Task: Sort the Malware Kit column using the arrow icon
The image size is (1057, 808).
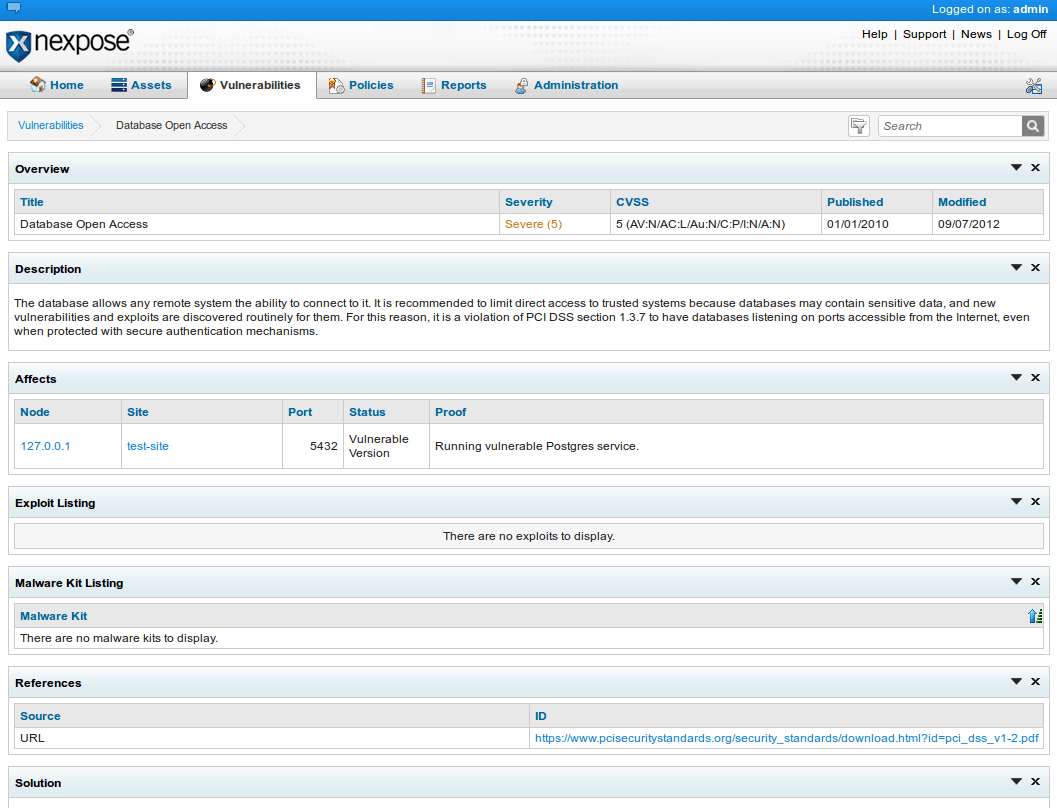Action: pyautogui.click(x=1035, y=616)
